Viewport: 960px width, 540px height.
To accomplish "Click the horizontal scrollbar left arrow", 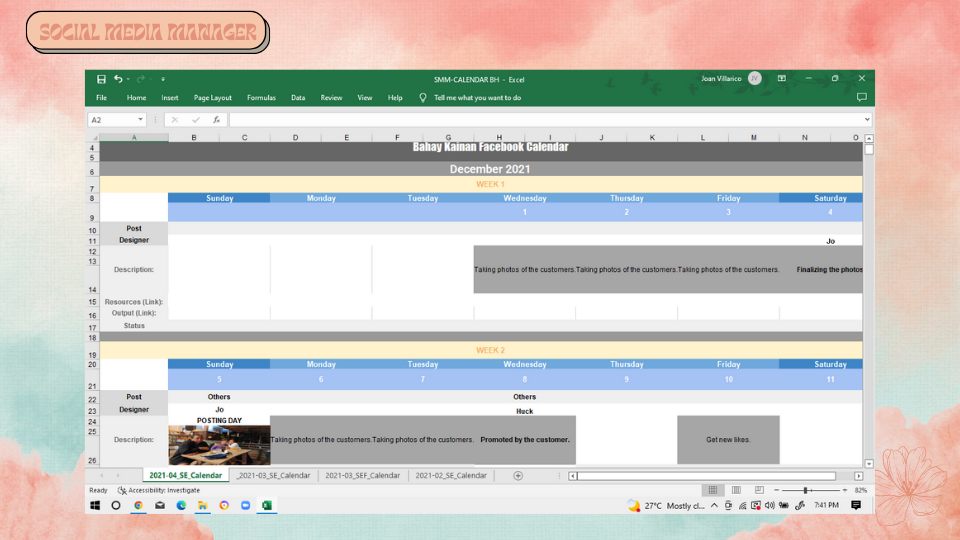I will pyautogui.click(x=572, y=476).
